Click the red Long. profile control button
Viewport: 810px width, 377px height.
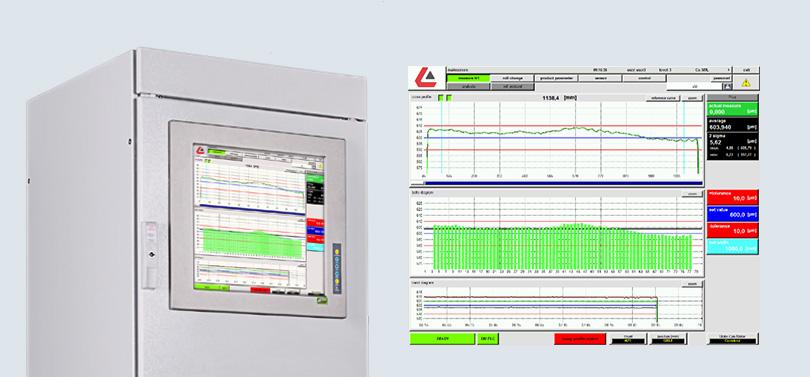(x=580, y=339)
